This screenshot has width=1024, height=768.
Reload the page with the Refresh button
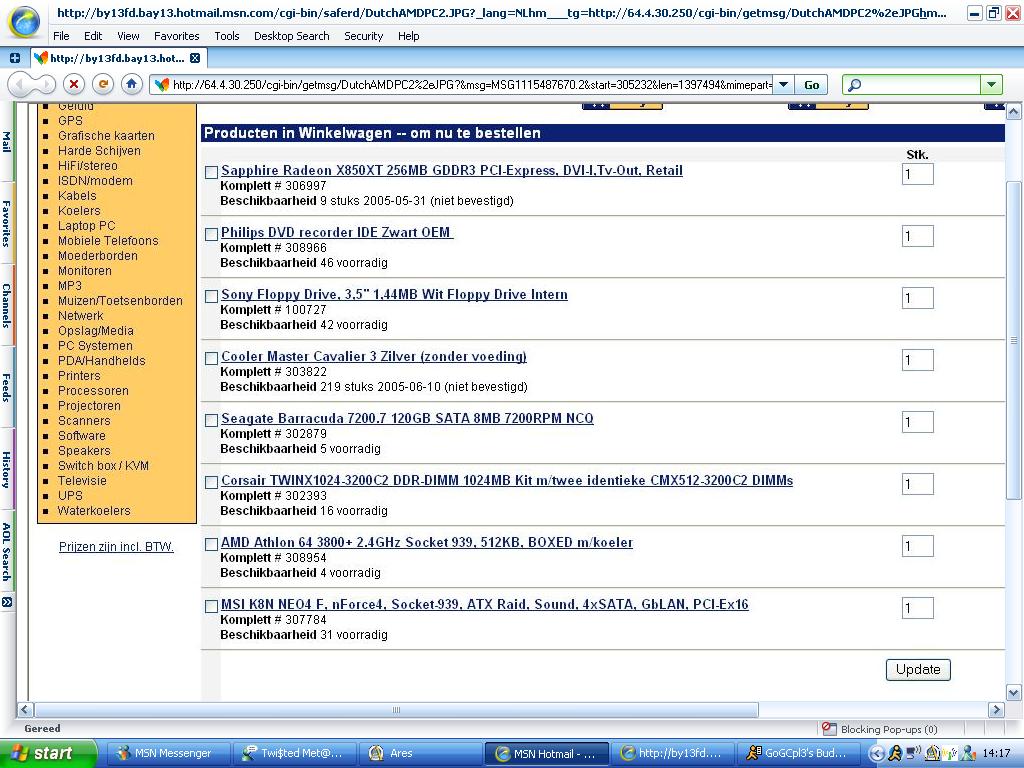103,84
